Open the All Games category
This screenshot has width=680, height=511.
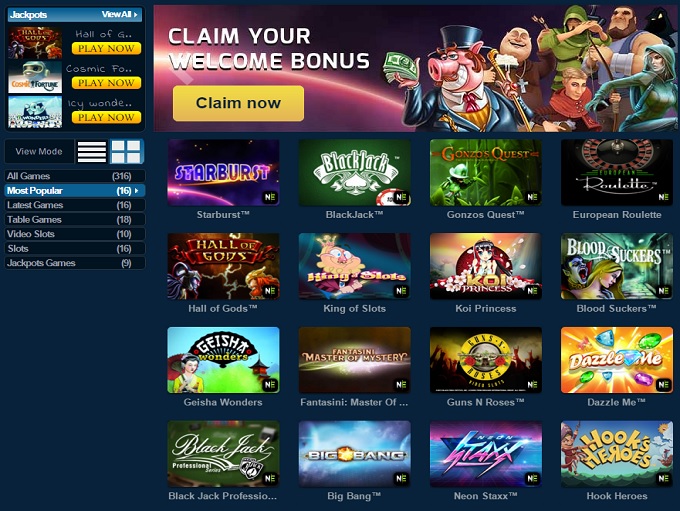tap(75, 176)
